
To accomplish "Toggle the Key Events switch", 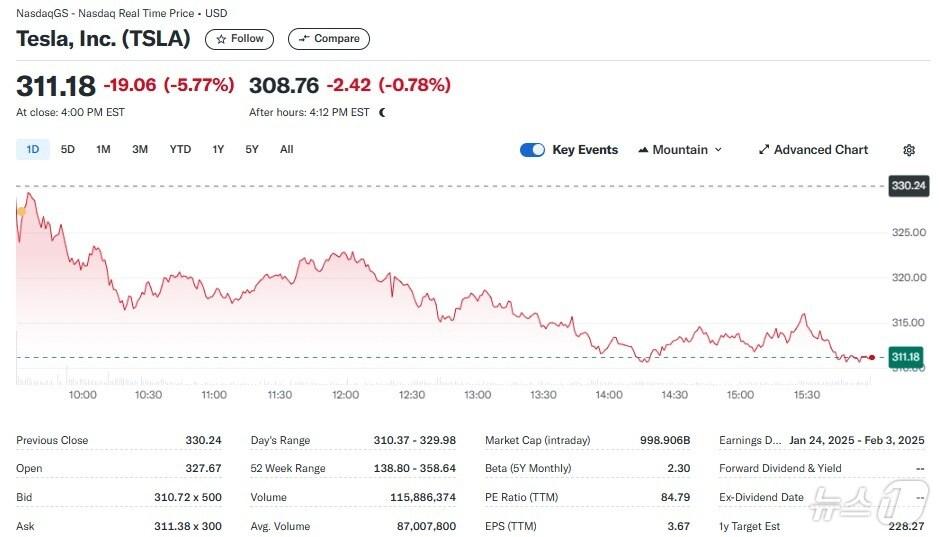I will click(532, 150).
